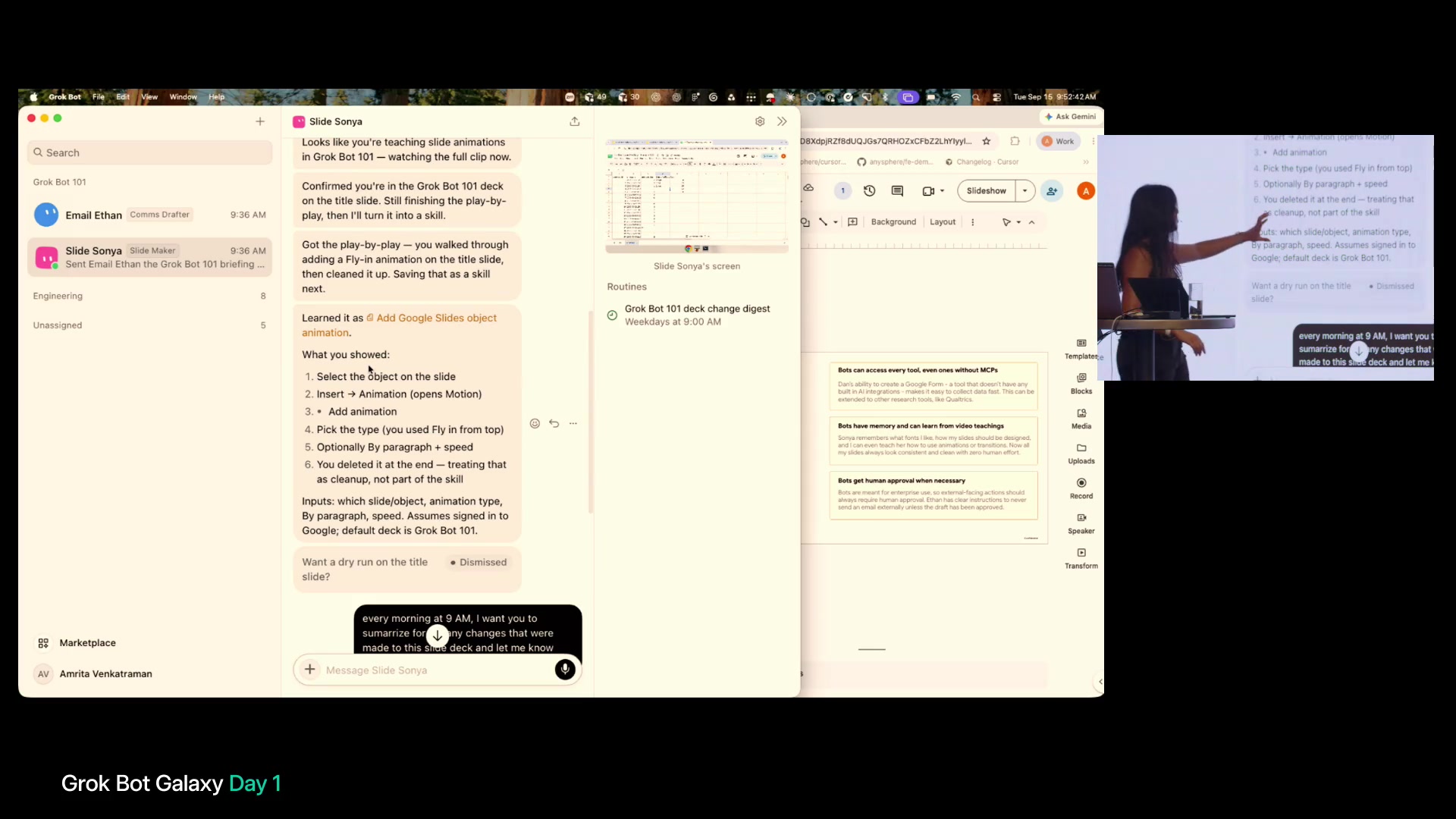Open the Slideshow options dropdown arrow
The height and width of the screenshot is (819, 1456).
coord(1025,191)
